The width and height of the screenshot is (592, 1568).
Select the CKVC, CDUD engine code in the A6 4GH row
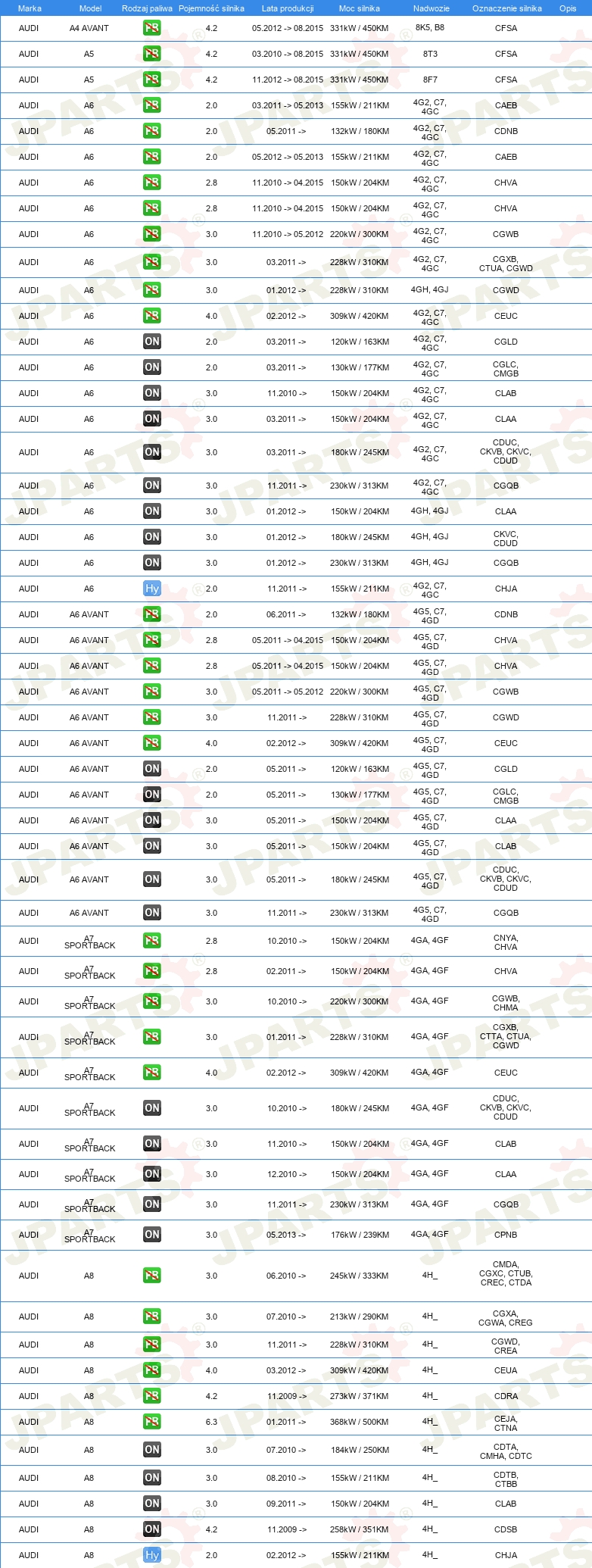pos(506,539)
